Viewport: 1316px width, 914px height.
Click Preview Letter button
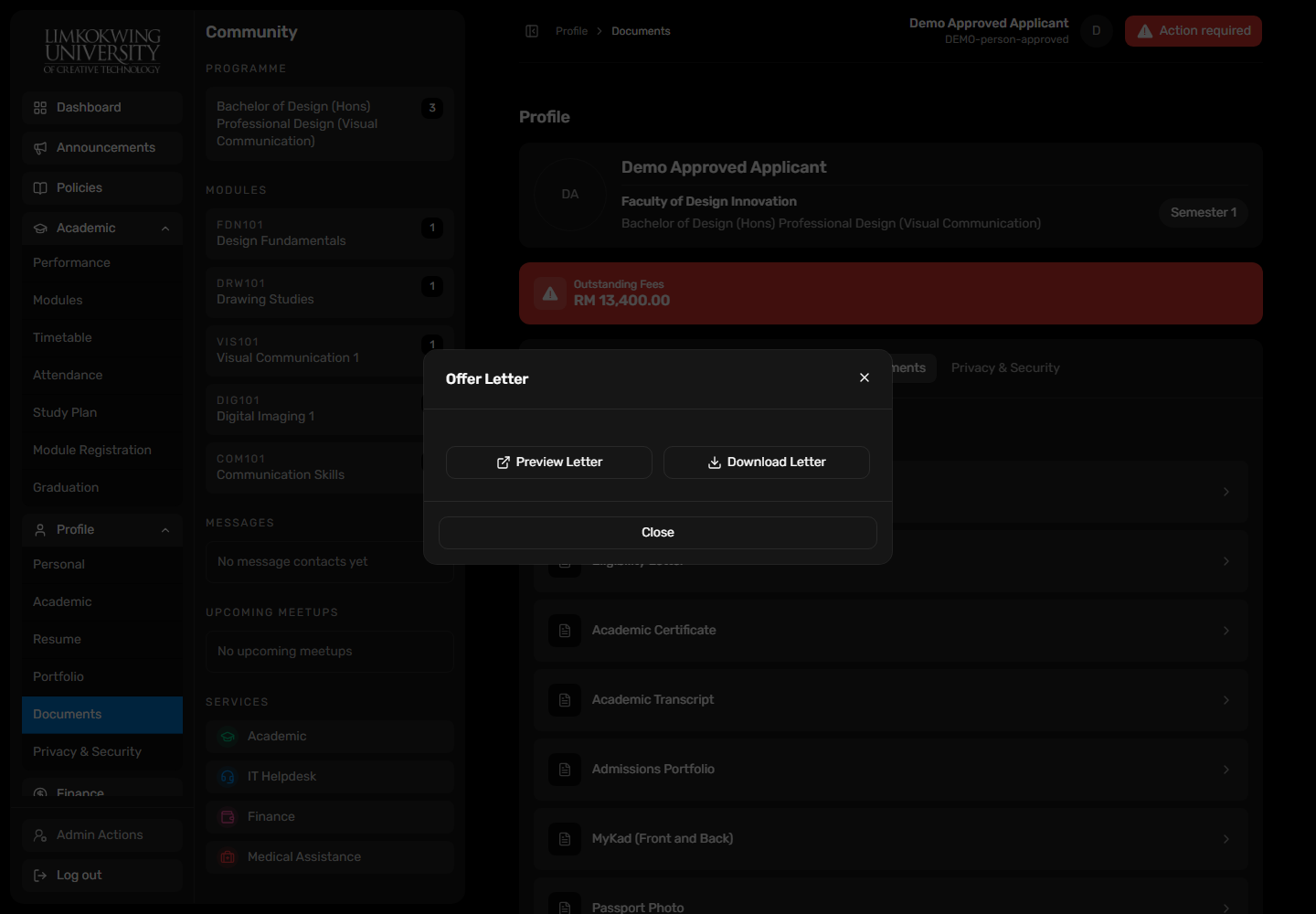[x=549, y=462]
